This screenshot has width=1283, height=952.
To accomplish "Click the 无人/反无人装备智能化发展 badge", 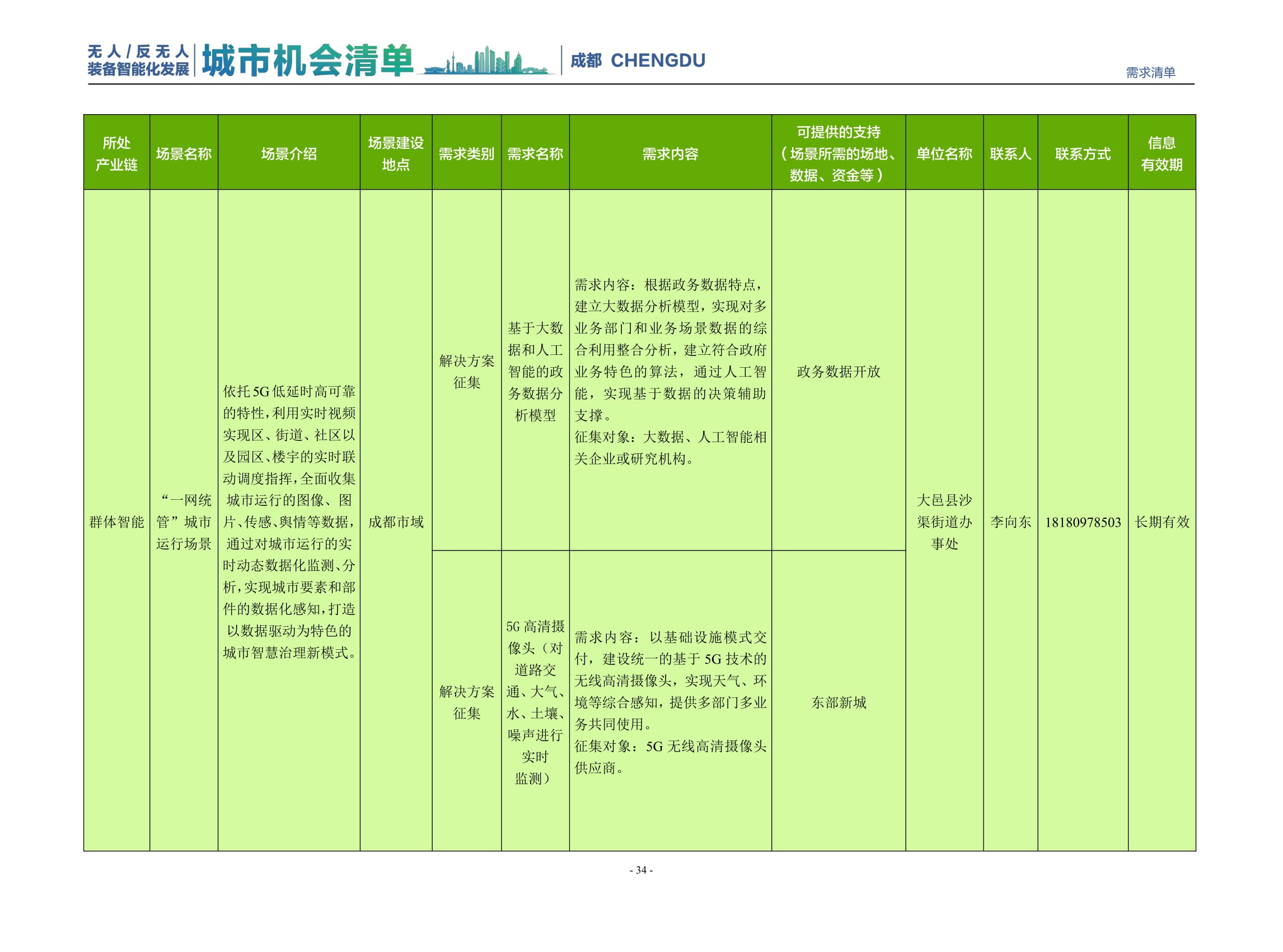I will point(138,59).
